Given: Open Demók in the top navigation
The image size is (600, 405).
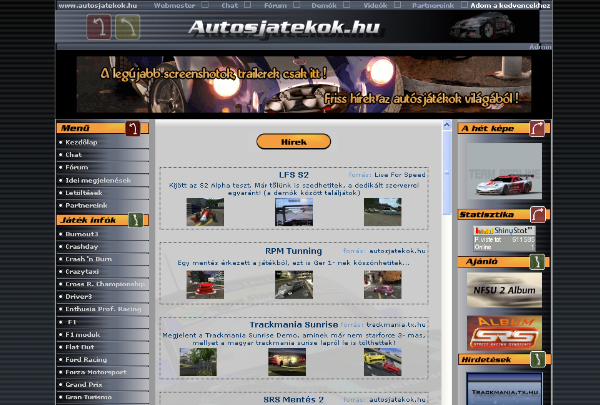Looking at the screenshot, I should click(x=324, y=5).
